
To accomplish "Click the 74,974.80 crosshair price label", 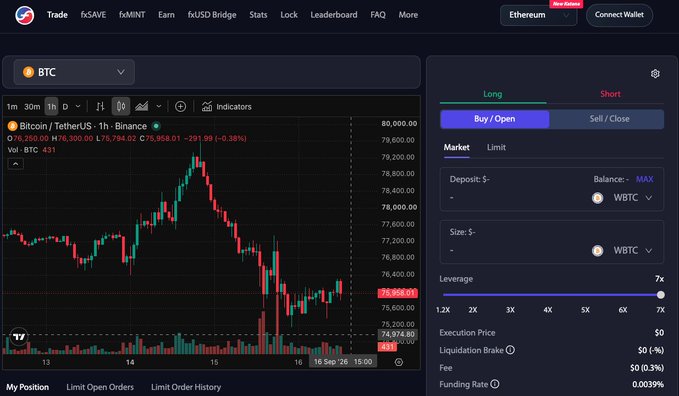I will pos(398,334).
